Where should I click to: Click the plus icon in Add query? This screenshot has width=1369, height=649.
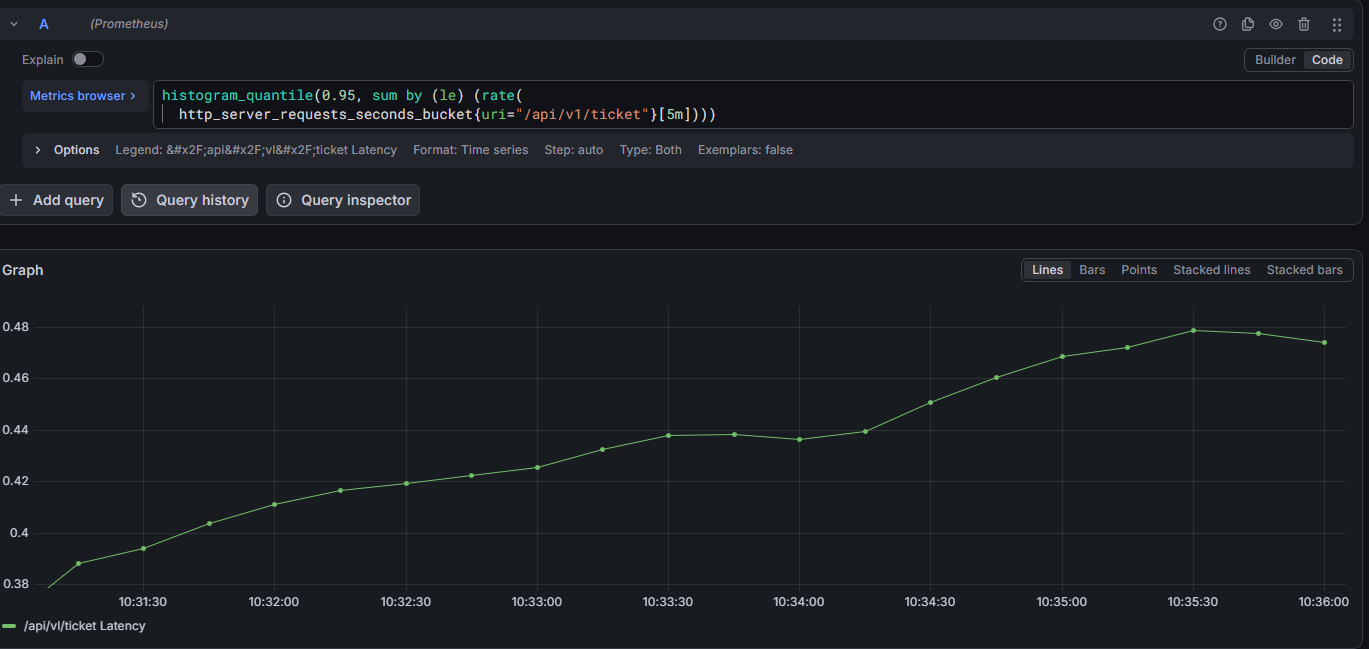click(16, 200)
